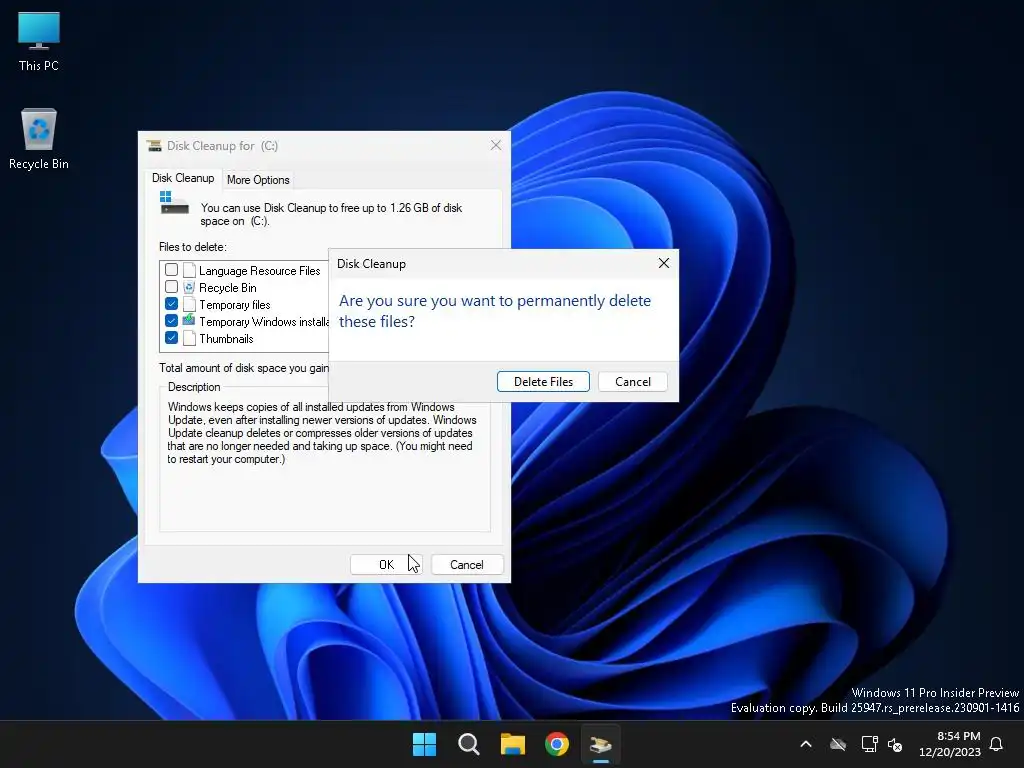The image size is (1024, 768).
Task: Launch Google Chrome from taskbar
Action: click(556, 744)
